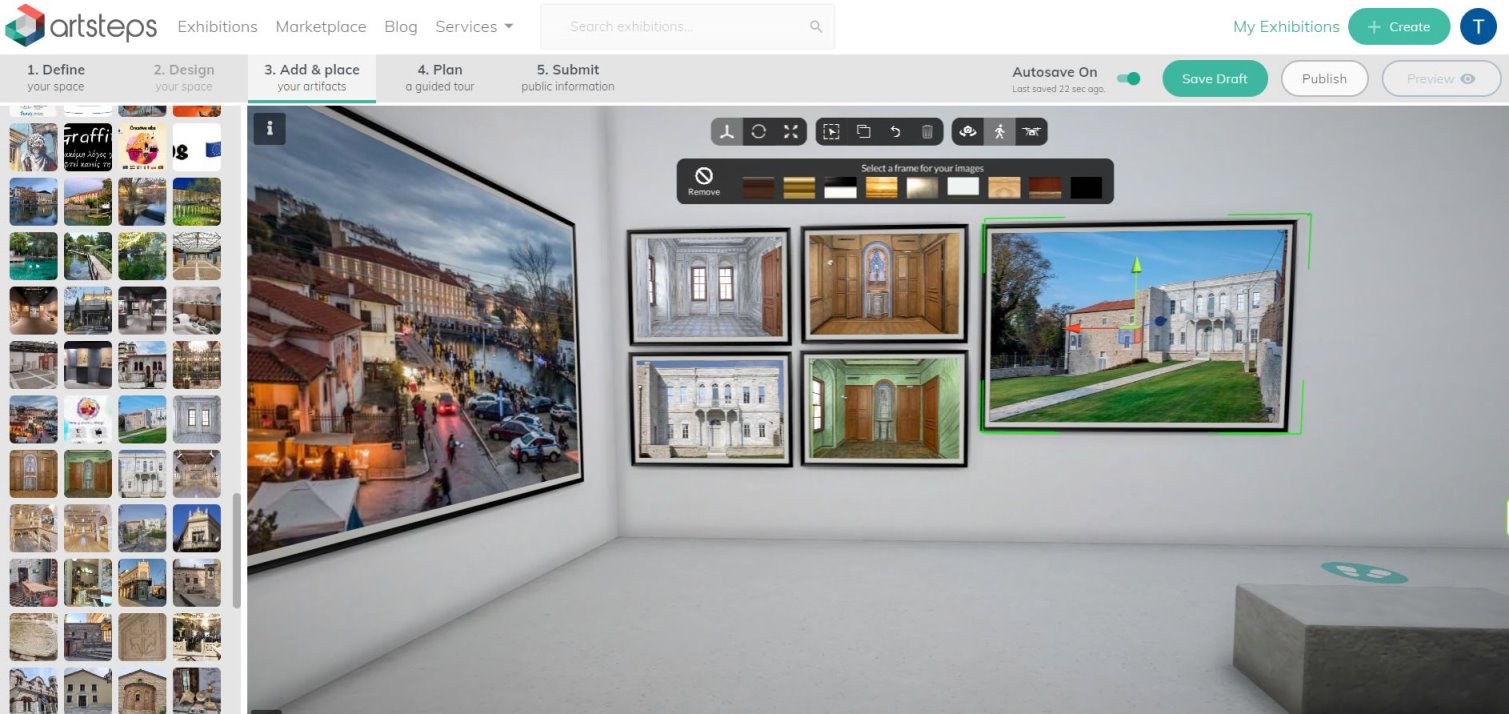Switch to drone fly camera mode
This screenshot has height=714, width=1509.
[1031, 131]
